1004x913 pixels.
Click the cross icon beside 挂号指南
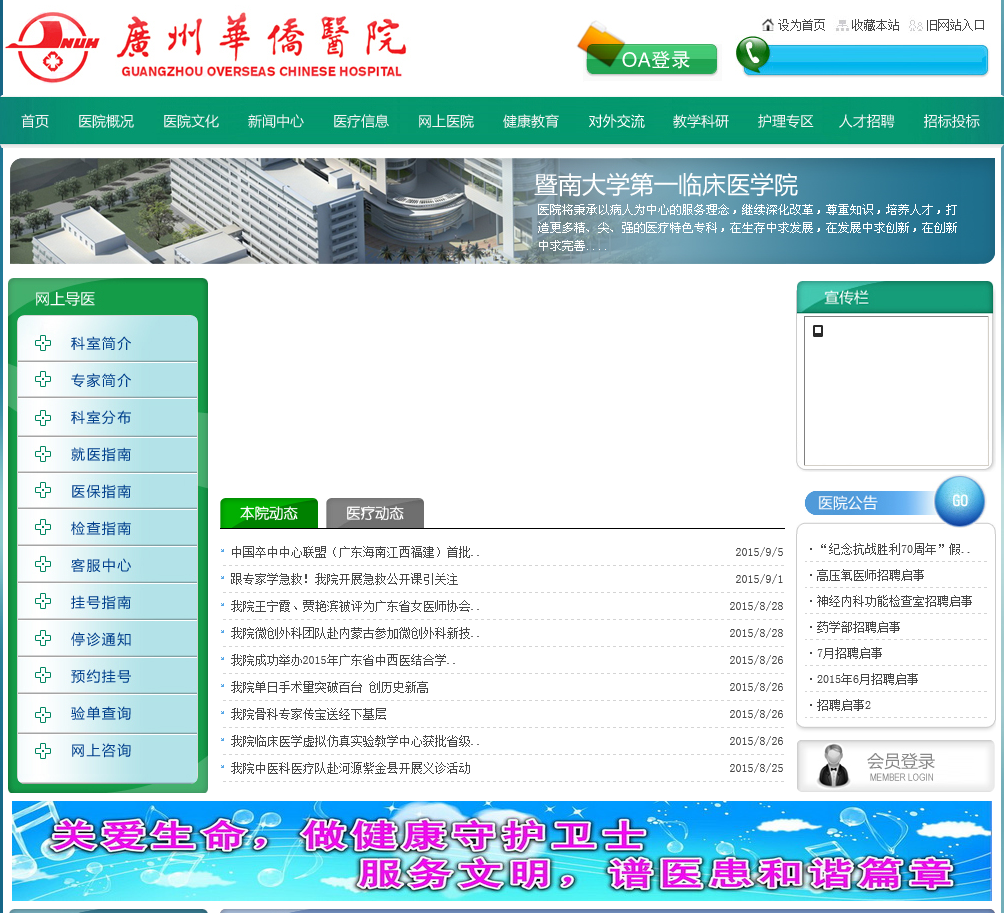pyautogui.click(x=43, y=601)
